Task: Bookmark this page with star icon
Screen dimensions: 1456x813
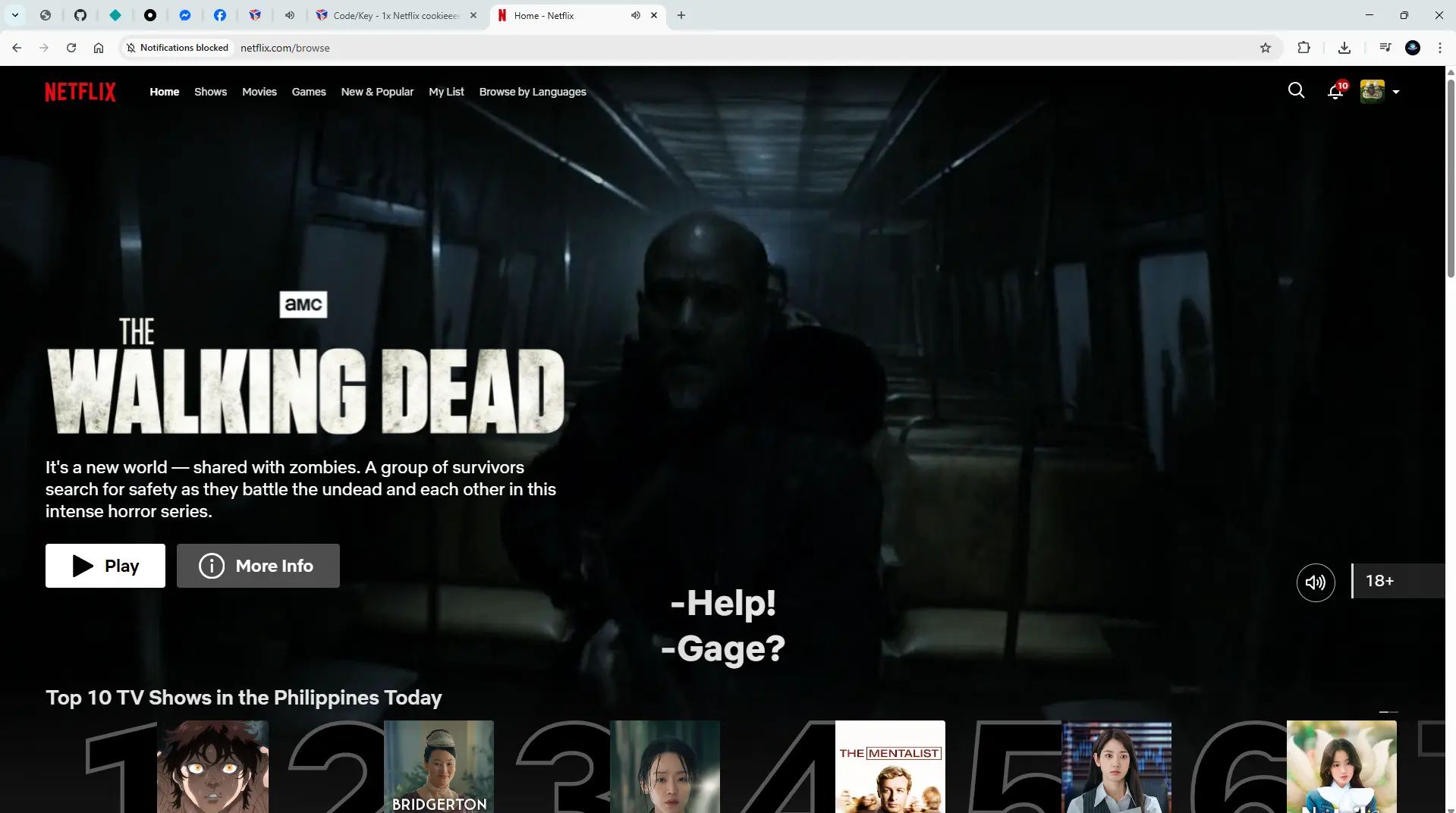Action: [1265, 48]
